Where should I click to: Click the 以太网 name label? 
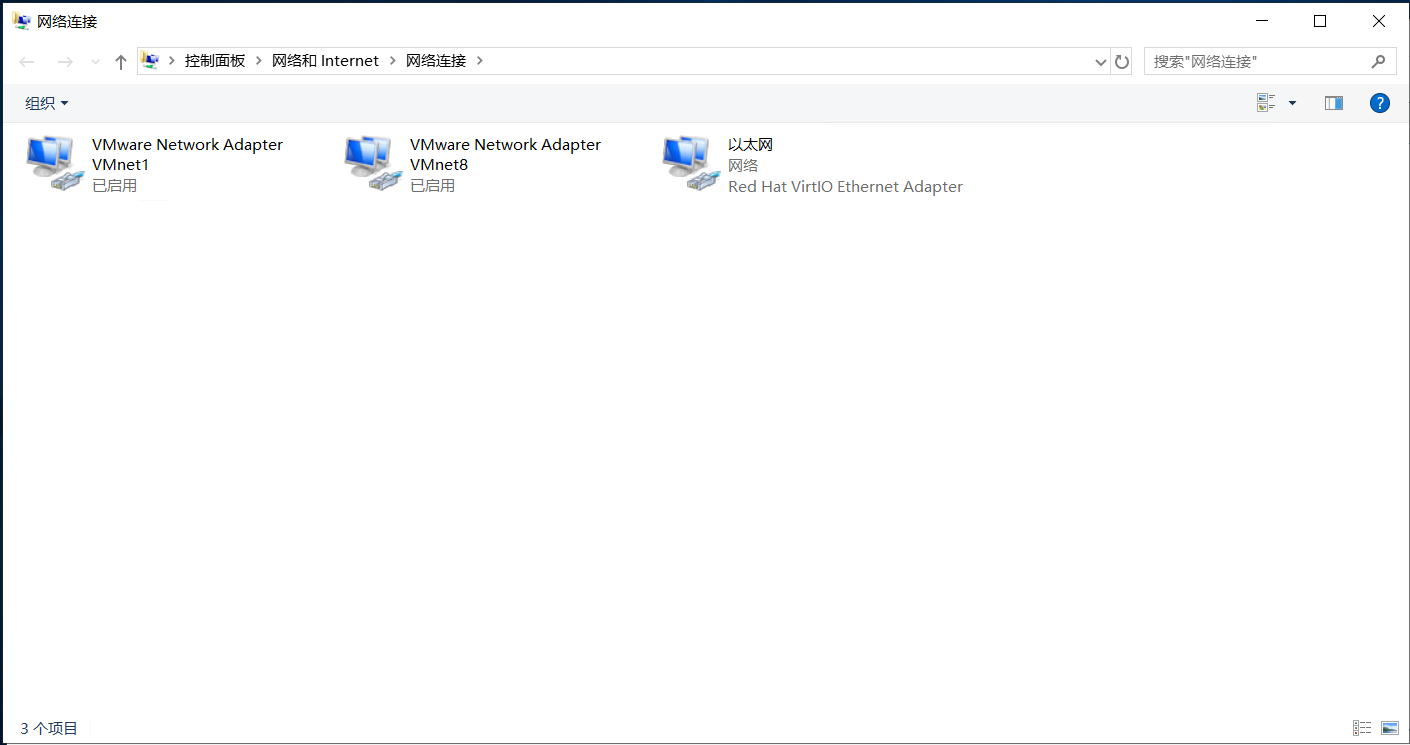750,145
